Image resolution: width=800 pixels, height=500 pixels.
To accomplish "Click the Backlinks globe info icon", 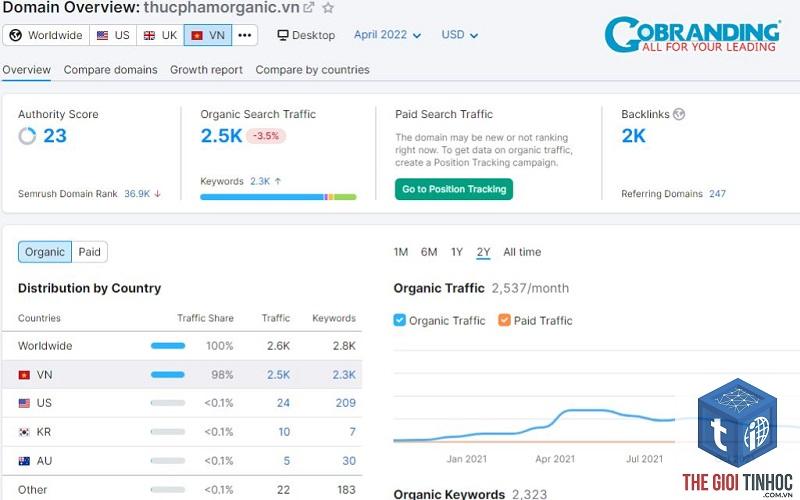I will click(679, 114).
